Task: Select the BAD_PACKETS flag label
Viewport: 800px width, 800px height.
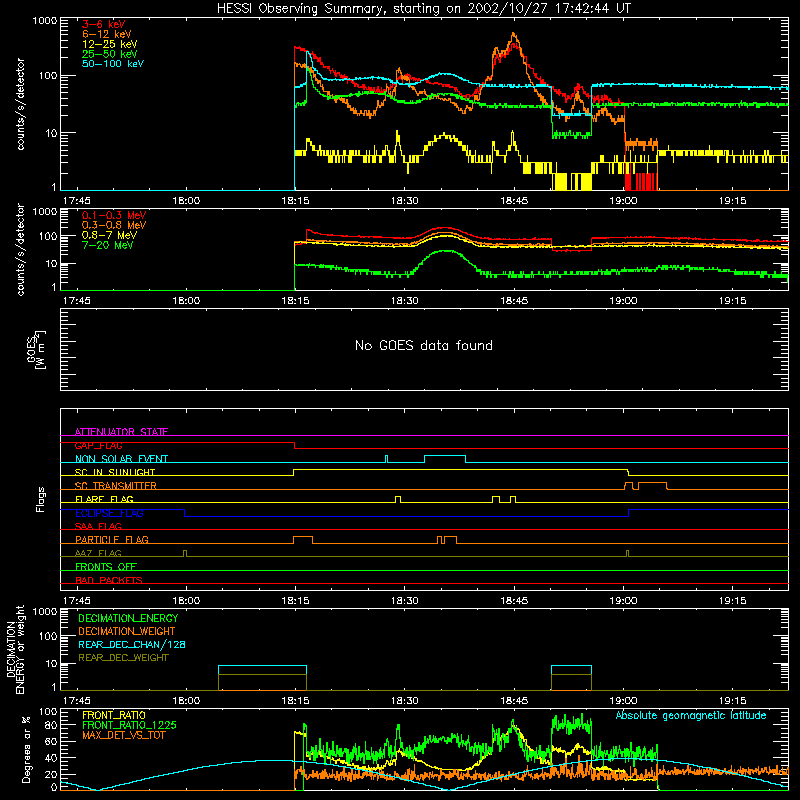Action: (109, 580)
